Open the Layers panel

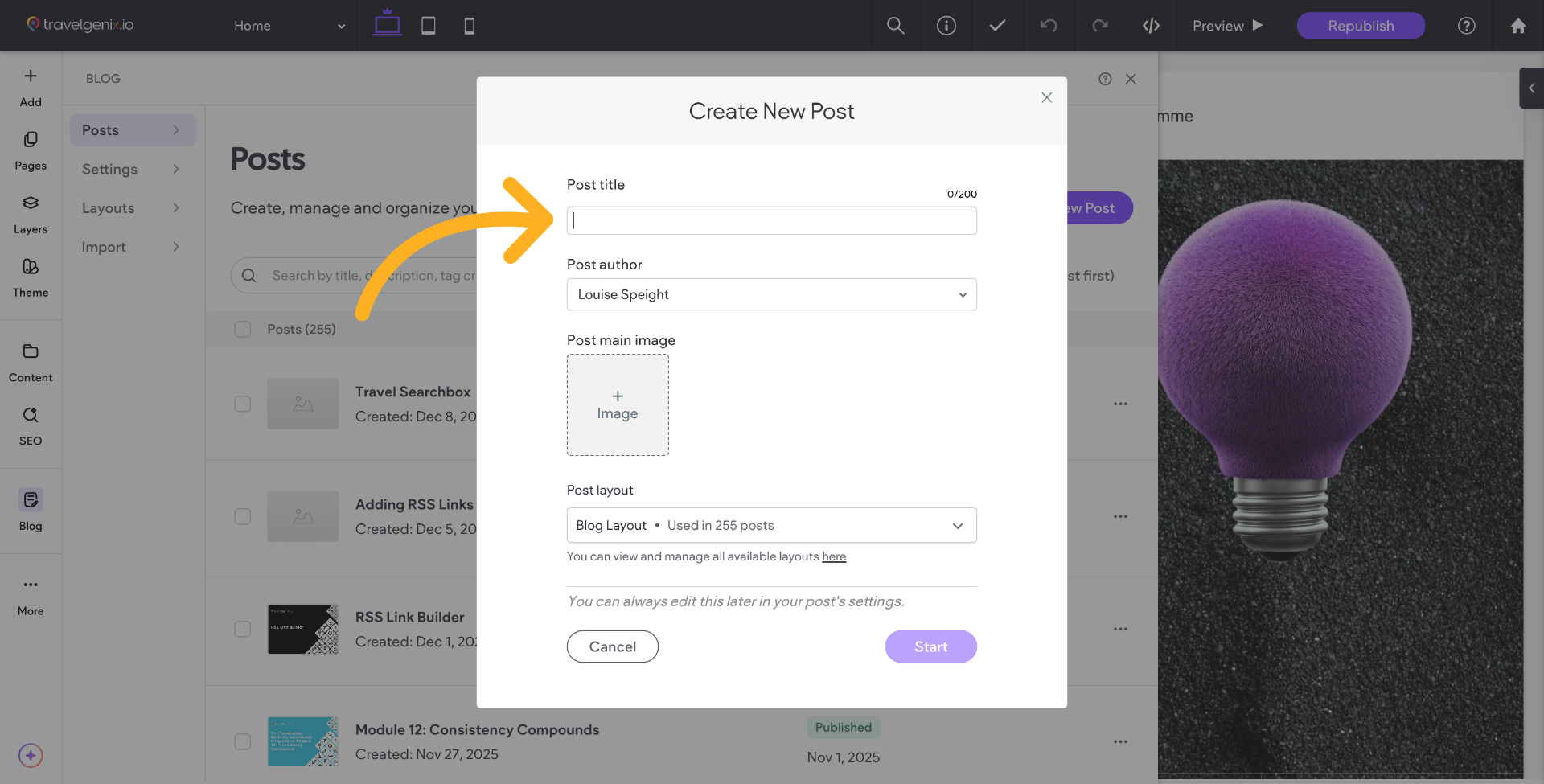click(30, 214)
